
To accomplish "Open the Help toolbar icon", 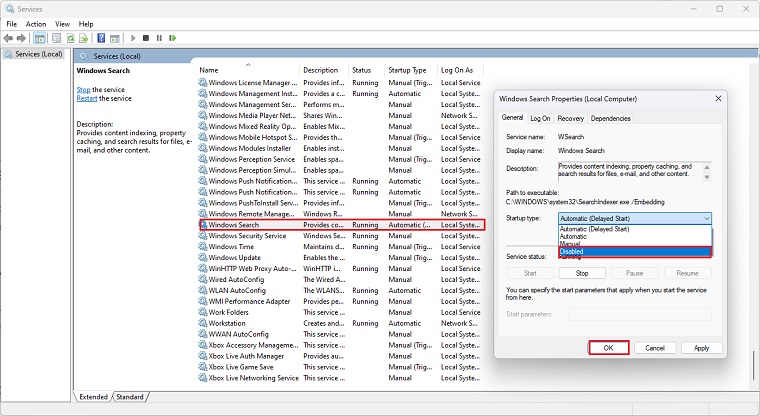I will 101,38.
